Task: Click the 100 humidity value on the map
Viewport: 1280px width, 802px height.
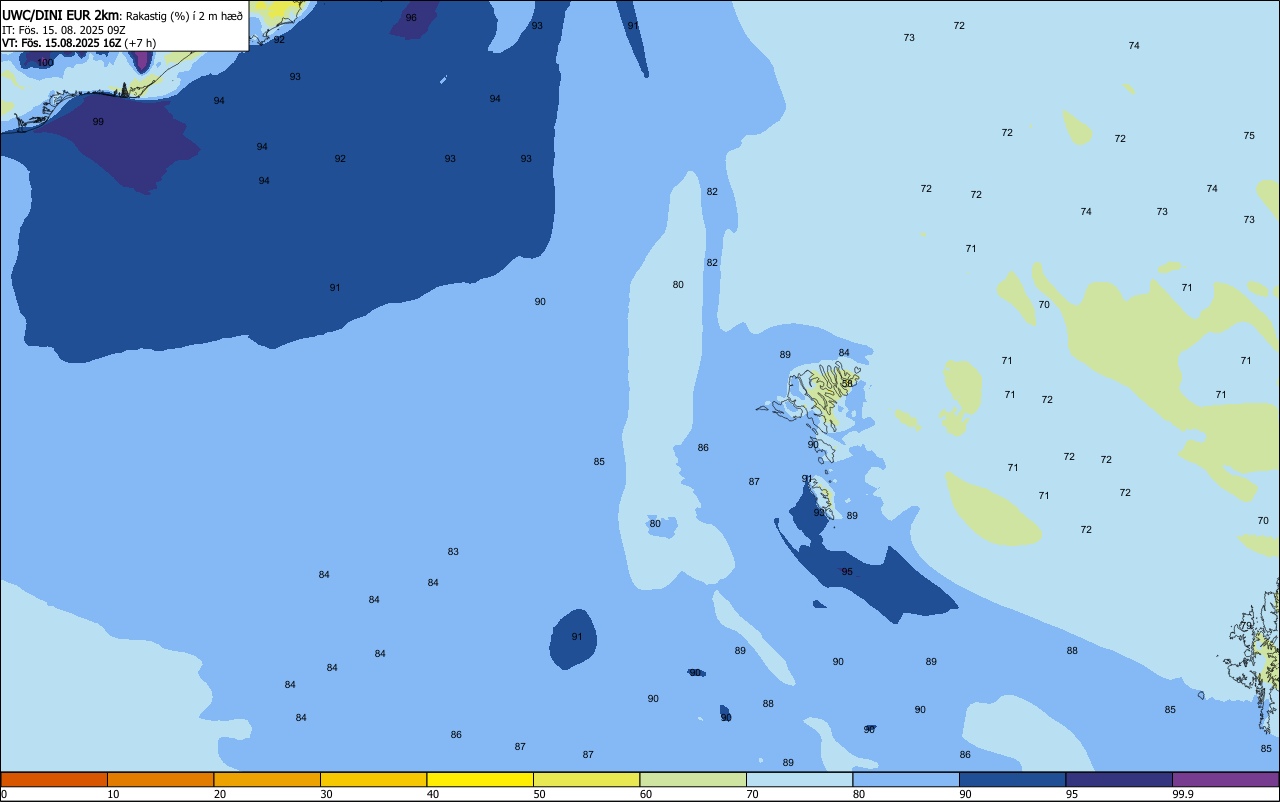Action: (x=45, y=63)
